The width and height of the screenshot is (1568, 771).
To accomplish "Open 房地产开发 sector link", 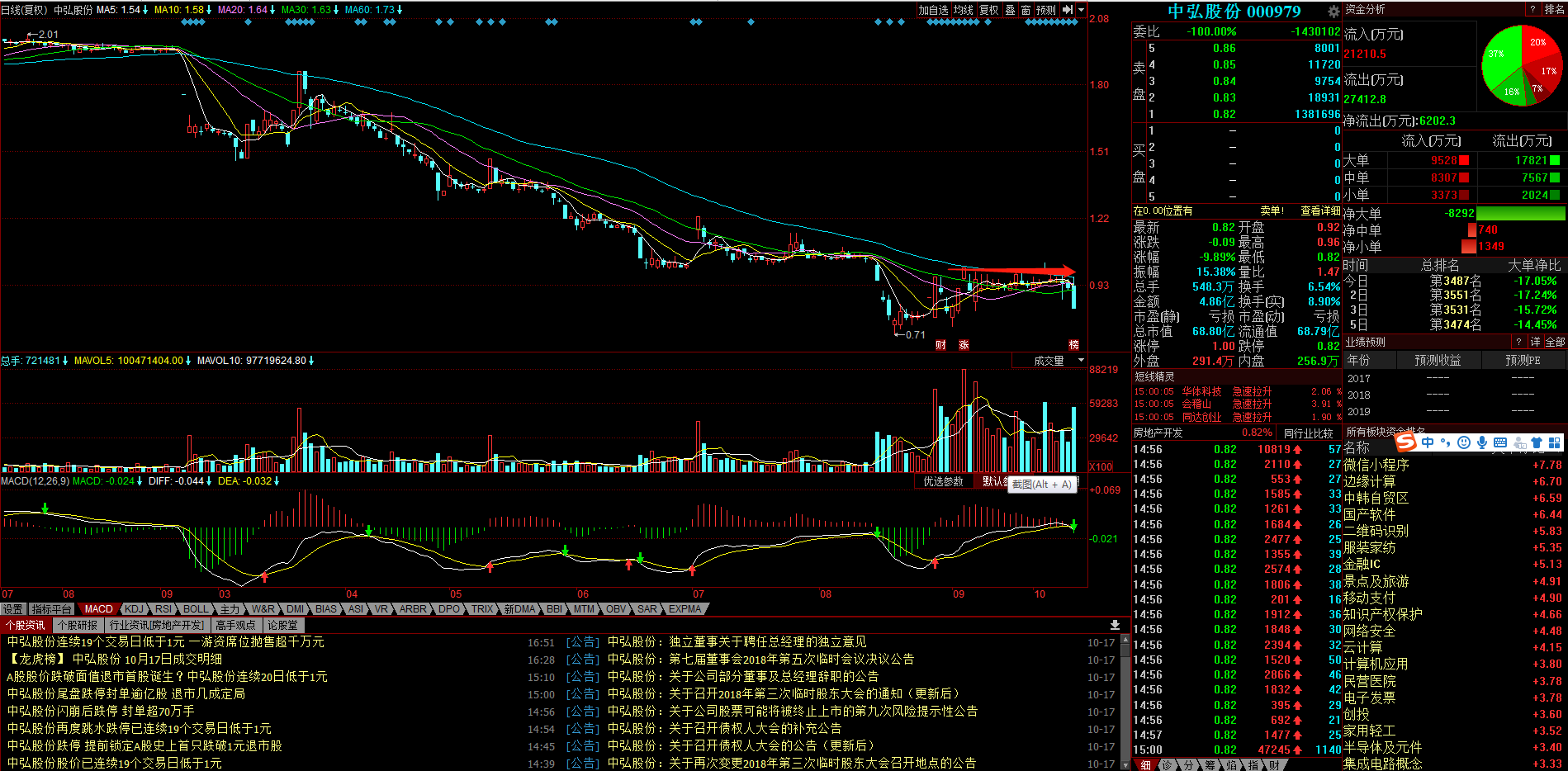I will (1158, 433).
